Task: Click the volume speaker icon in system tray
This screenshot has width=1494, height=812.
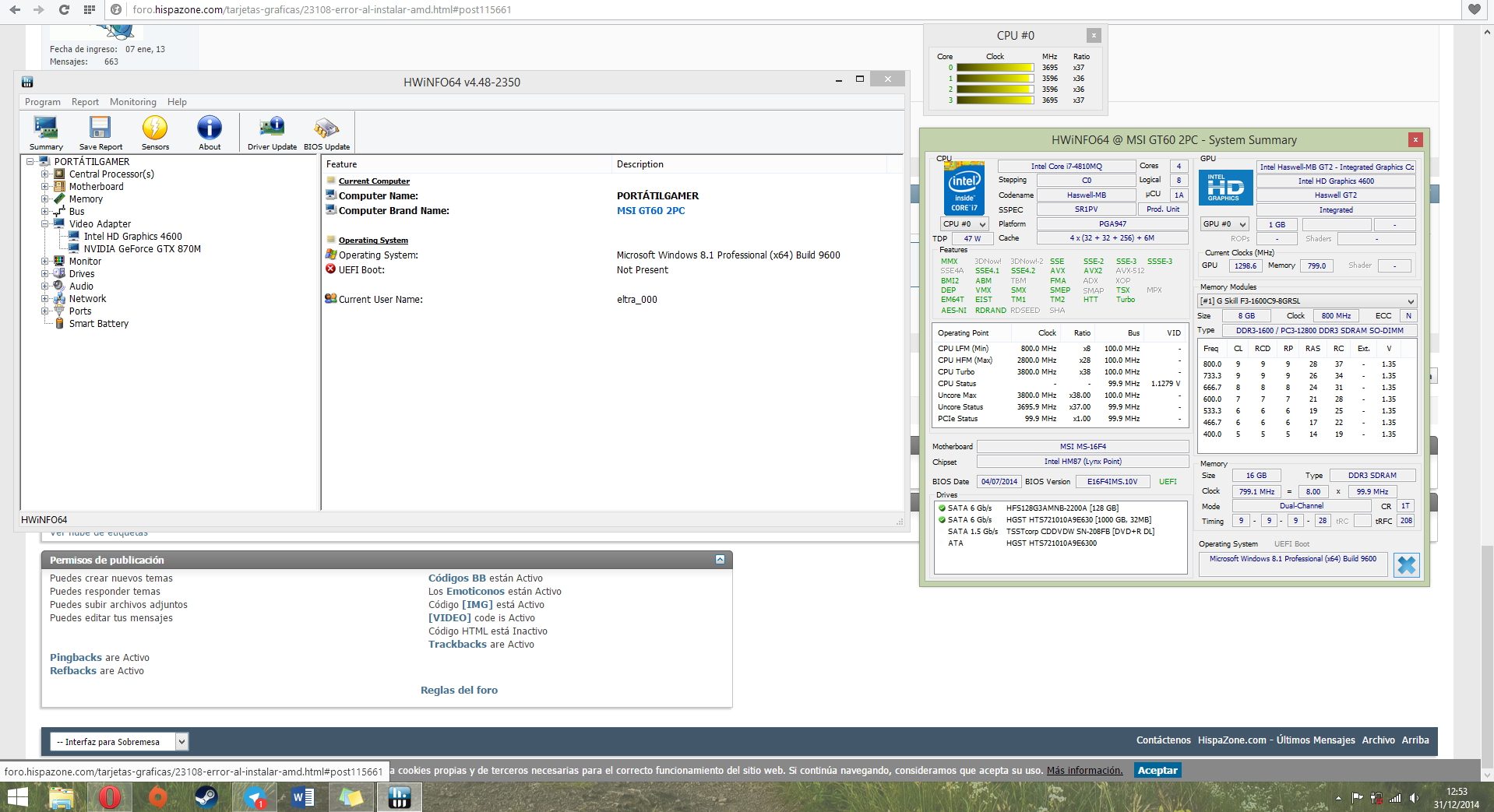Action: [1414, 798]
